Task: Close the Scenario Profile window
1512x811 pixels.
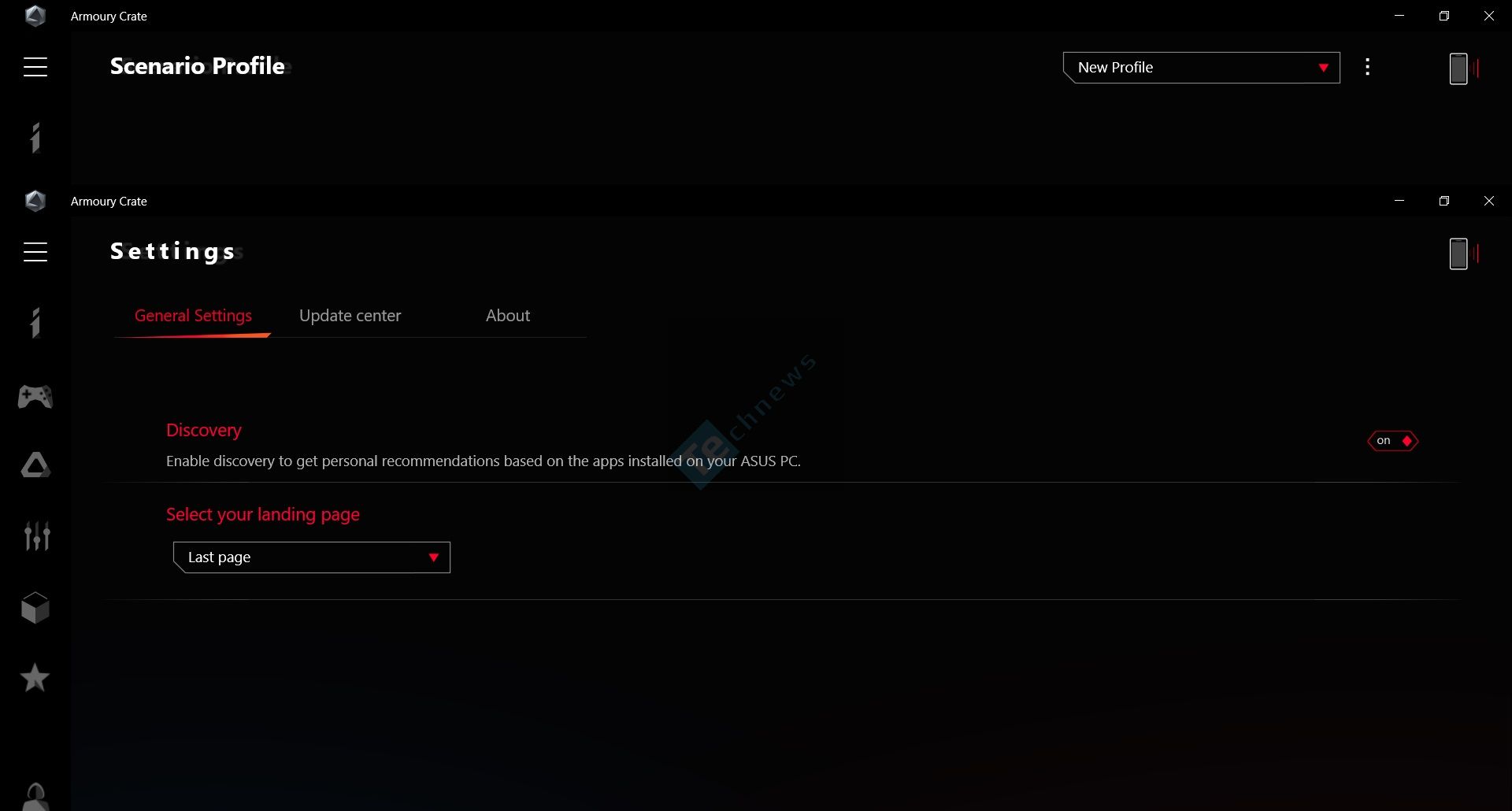Action: (x=1489, y=16)
